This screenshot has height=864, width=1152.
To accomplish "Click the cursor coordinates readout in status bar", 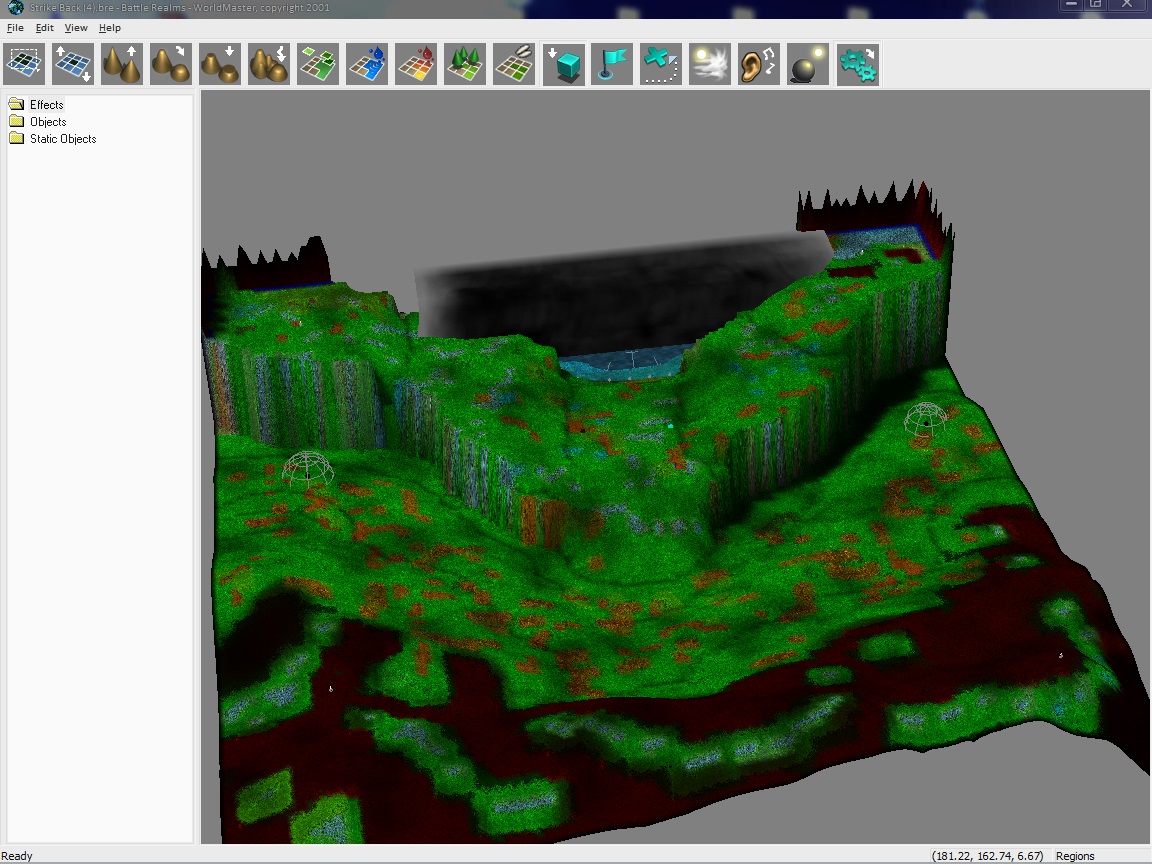I will 987,856.
